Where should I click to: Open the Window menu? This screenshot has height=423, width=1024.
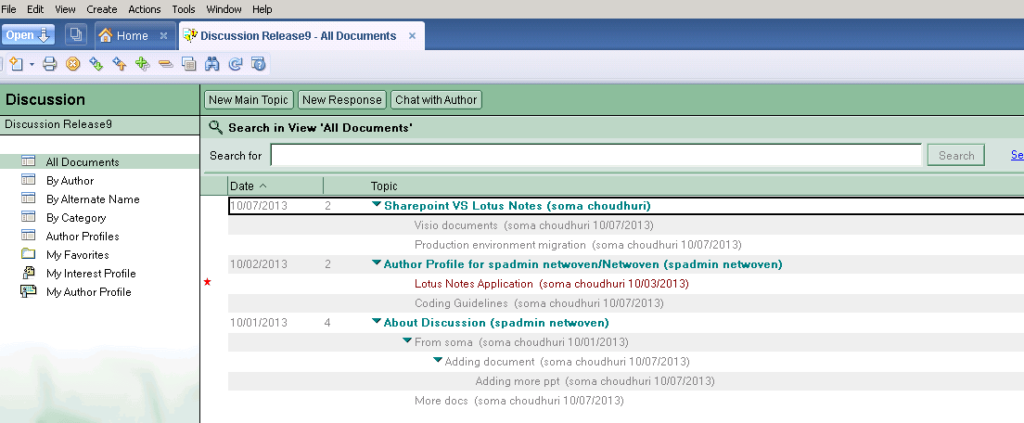click(224, 9)
